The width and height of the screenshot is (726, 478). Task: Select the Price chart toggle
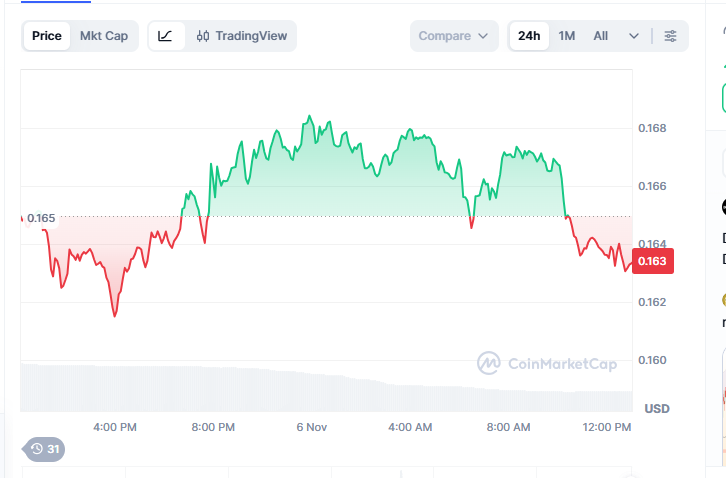point(47,36)
